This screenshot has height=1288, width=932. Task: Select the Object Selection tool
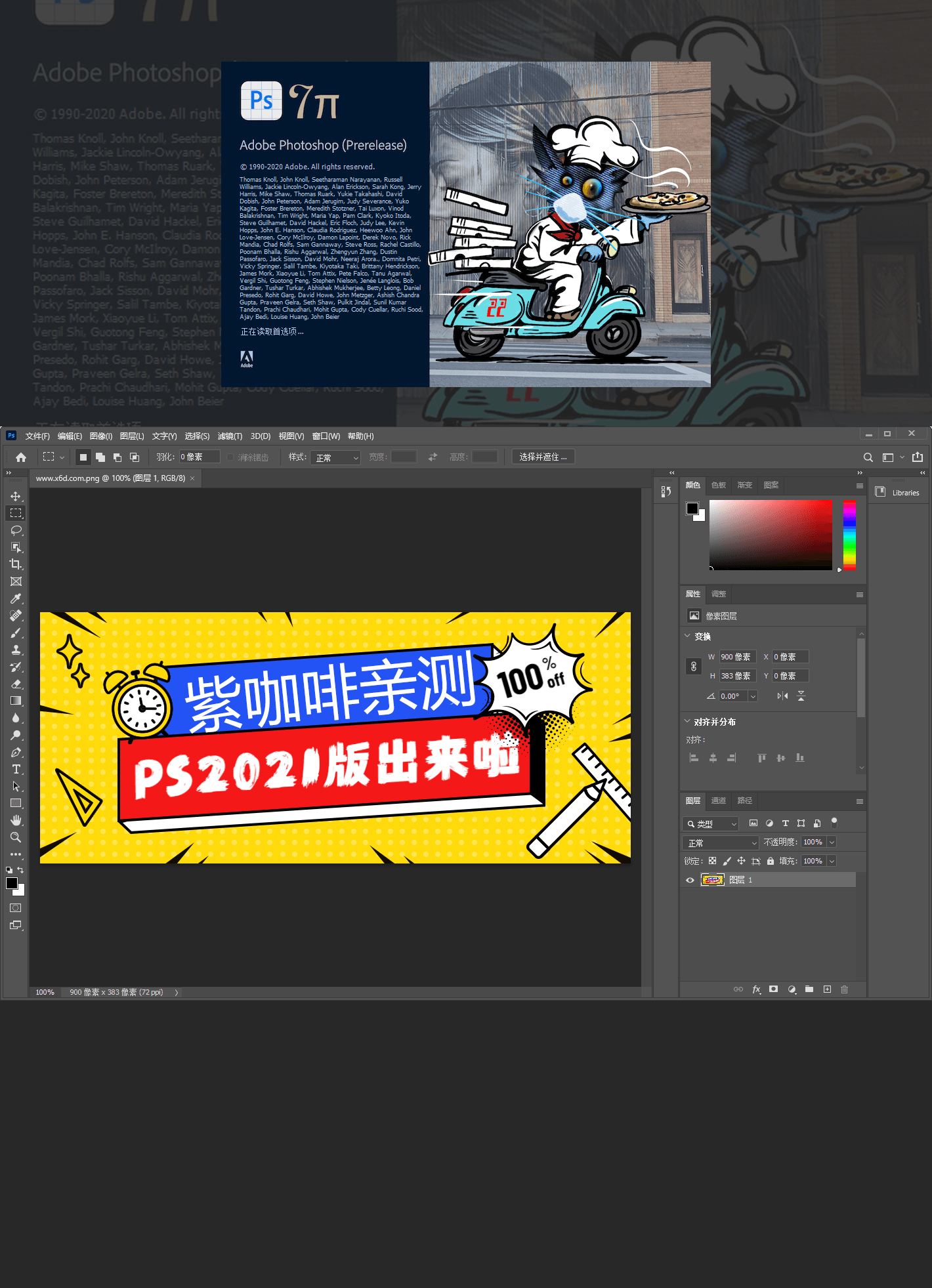pyautogui.click(x=16, y=547)
